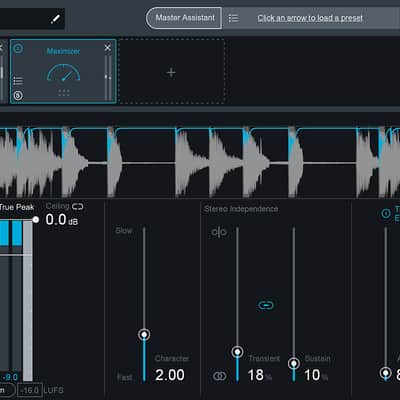
Task: Click the Transient slider handle
Action: coord(237,352)
